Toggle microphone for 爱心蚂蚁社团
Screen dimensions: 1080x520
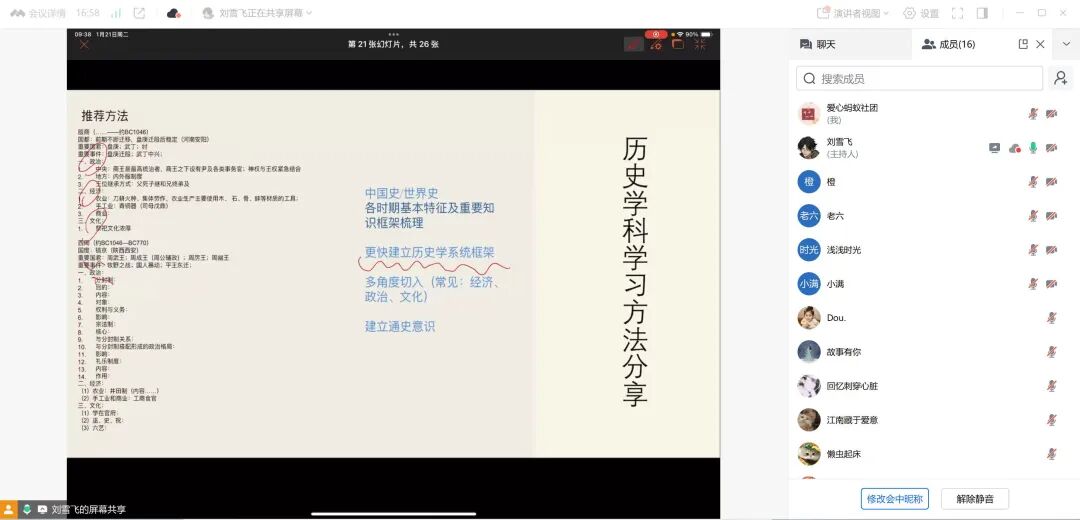click(1033, 114)
